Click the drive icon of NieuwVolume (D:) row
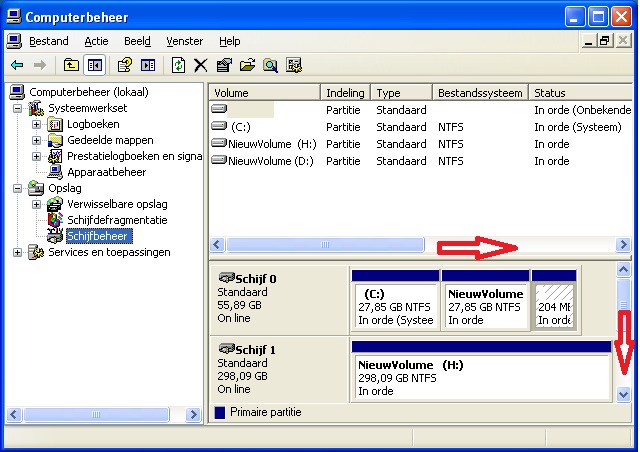This screenshot has height=452, width=640. [219, 160]
